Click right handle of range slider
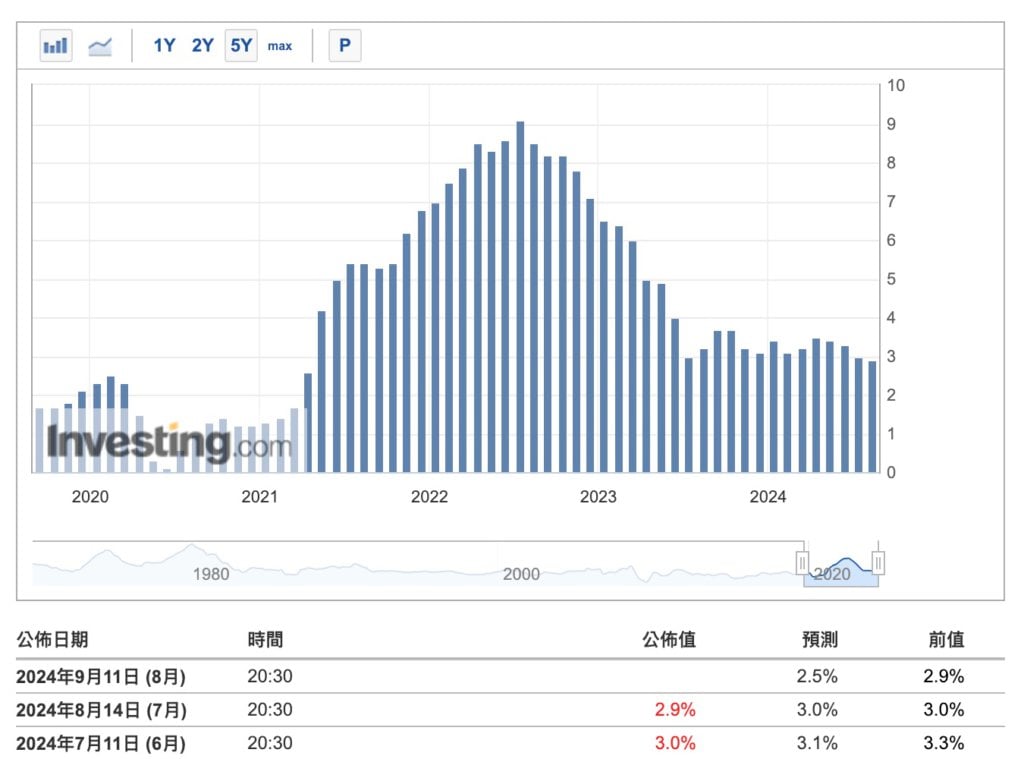Viewport: 1024px width, 759px height. pos(878,563)
